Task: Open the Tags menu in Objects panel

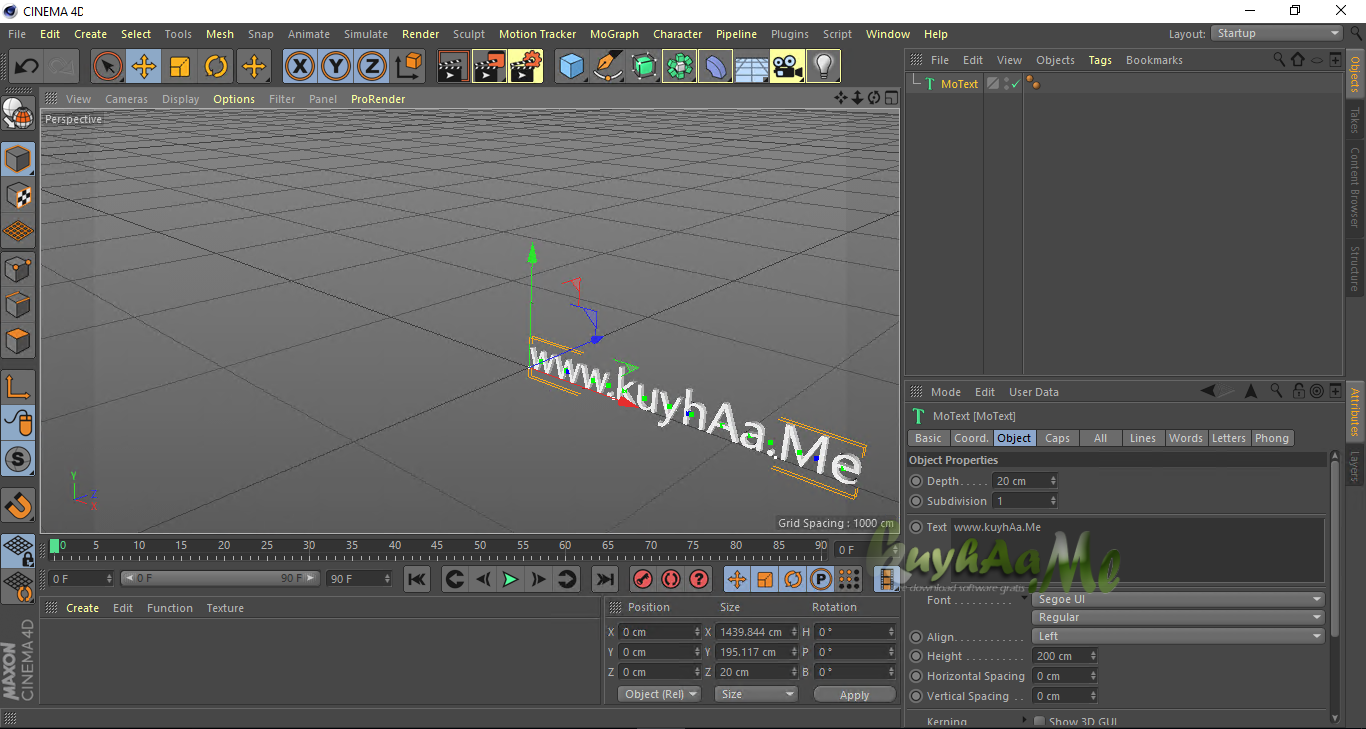Action: pos(1100,60)
